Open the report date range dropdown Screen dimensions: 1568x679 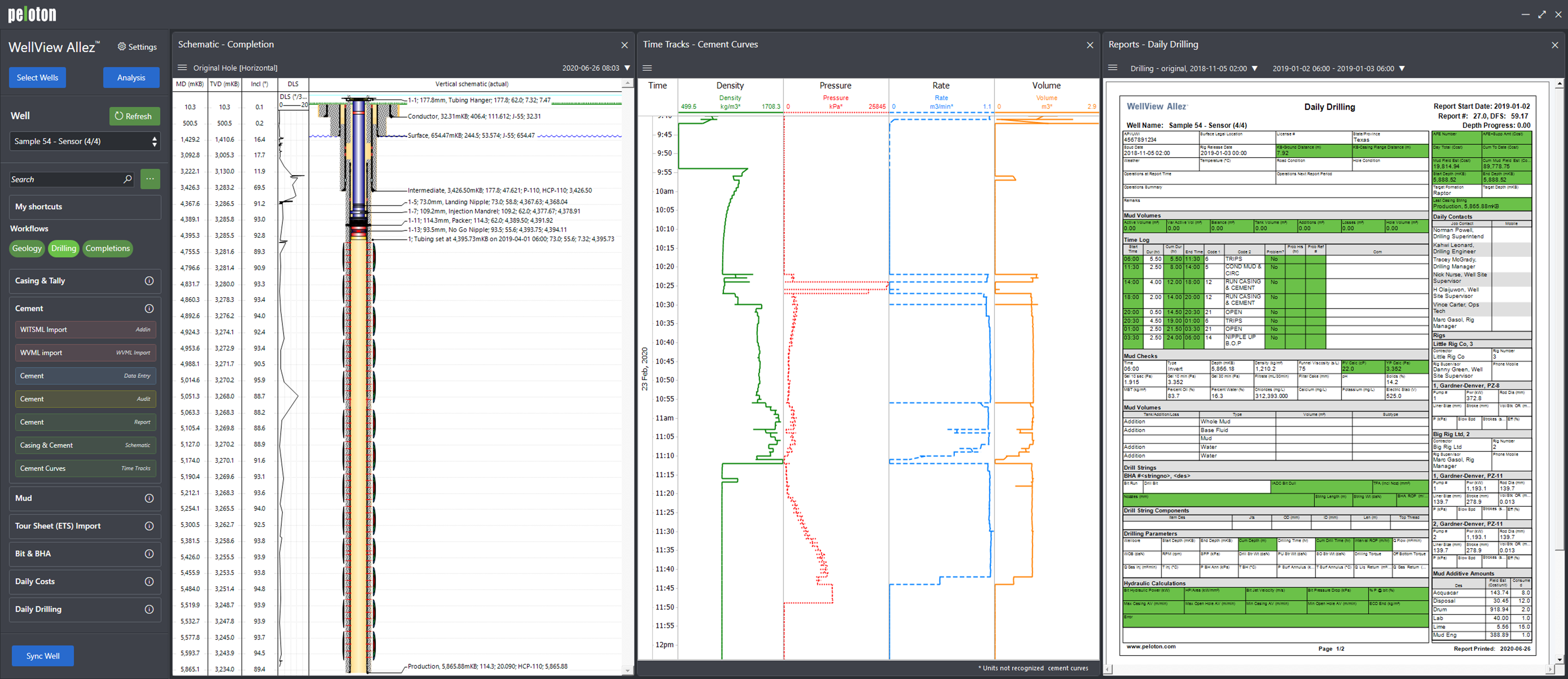(1402, 68)
